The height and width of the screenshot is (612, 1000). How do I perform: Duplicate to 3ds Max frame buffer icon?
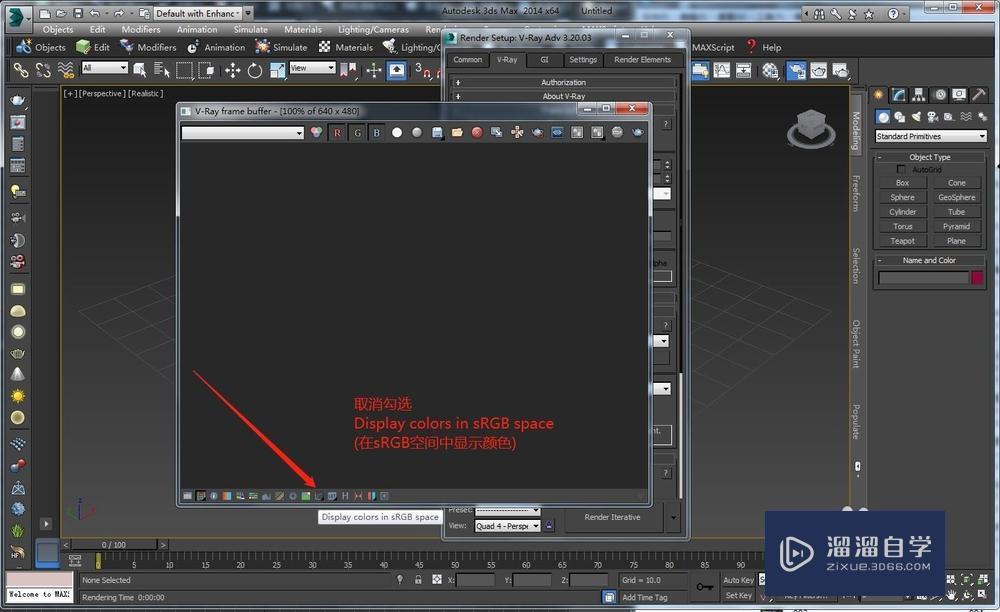point(496,133)
